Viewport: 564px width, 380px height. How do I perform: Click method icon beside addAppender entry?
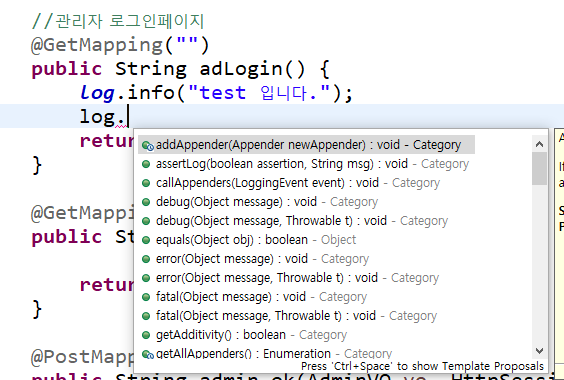(147, 145)
